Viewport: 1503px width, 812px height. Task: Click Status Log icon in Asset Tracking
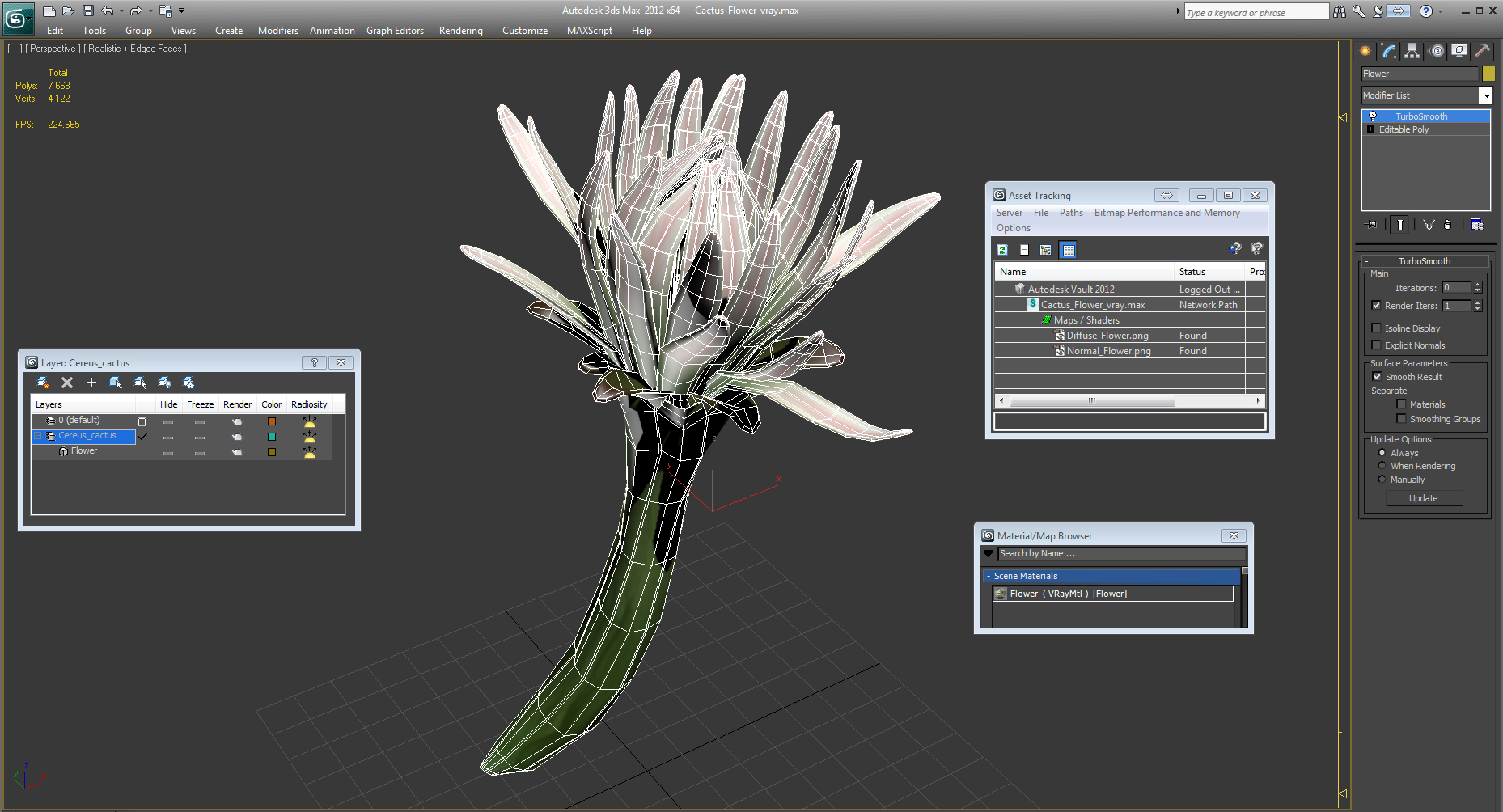1024,250
